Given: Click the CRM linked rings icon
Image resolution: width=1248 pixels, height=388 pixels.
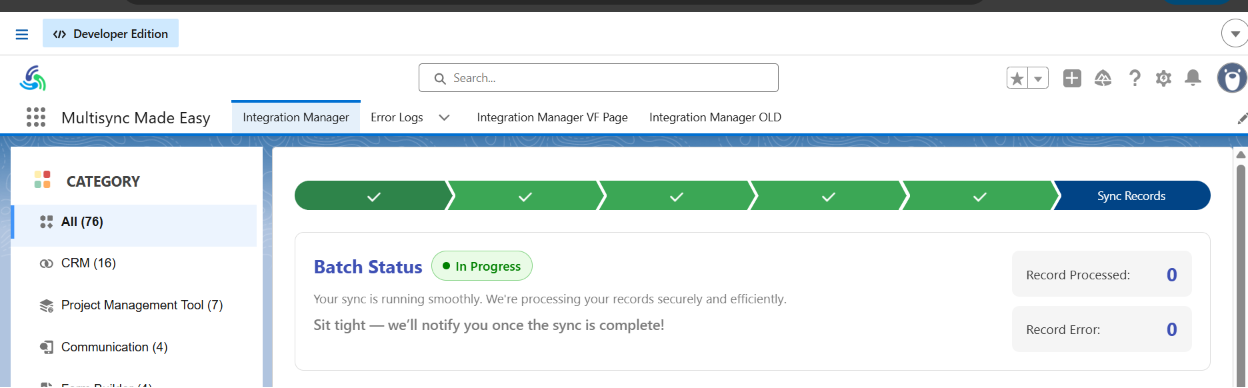Looking at the screenshot, I should coord(45,264).
